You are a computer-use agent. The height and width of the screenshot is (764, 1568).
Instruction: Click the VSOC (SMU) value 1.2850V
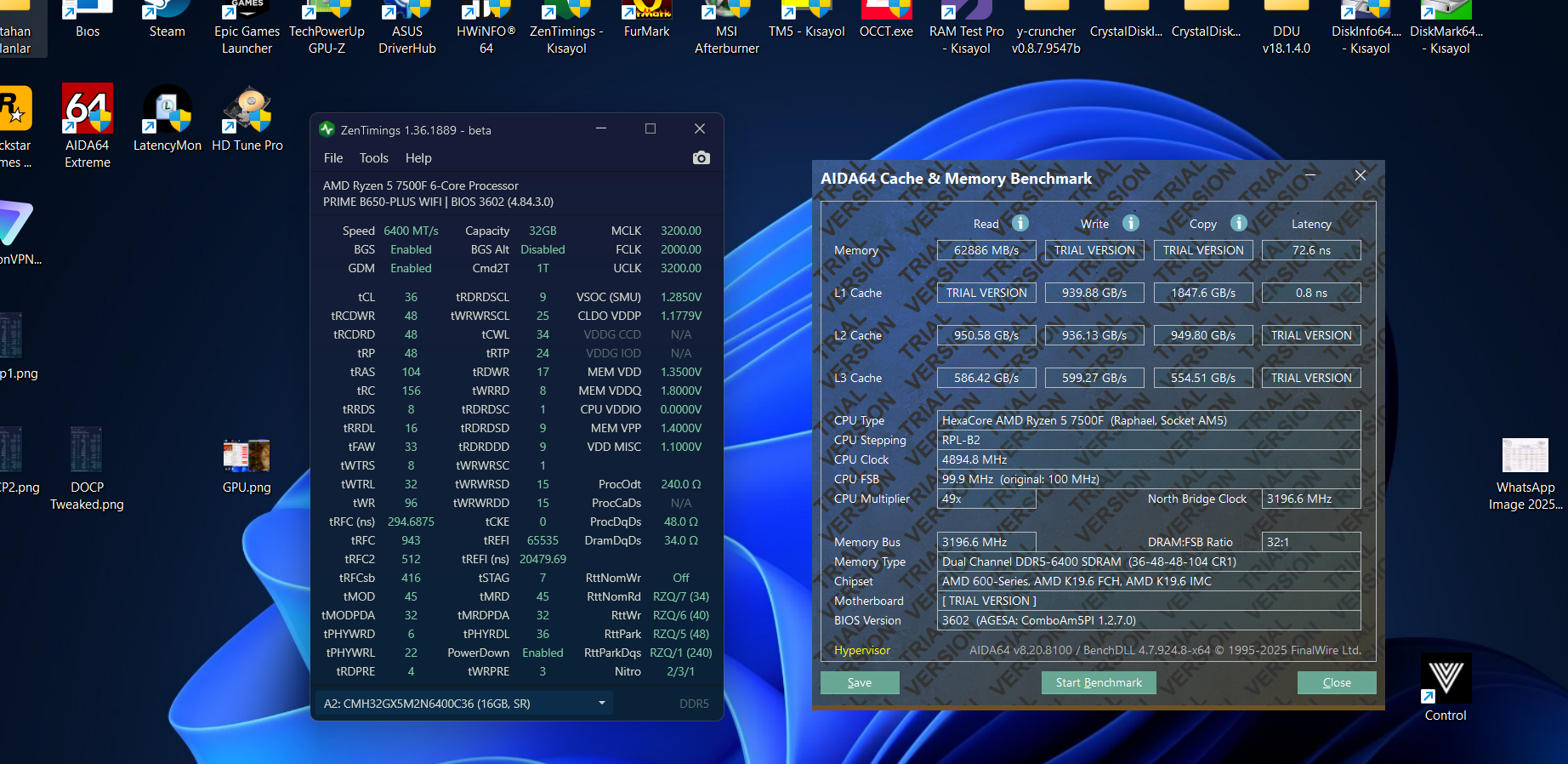click(681, 297)
